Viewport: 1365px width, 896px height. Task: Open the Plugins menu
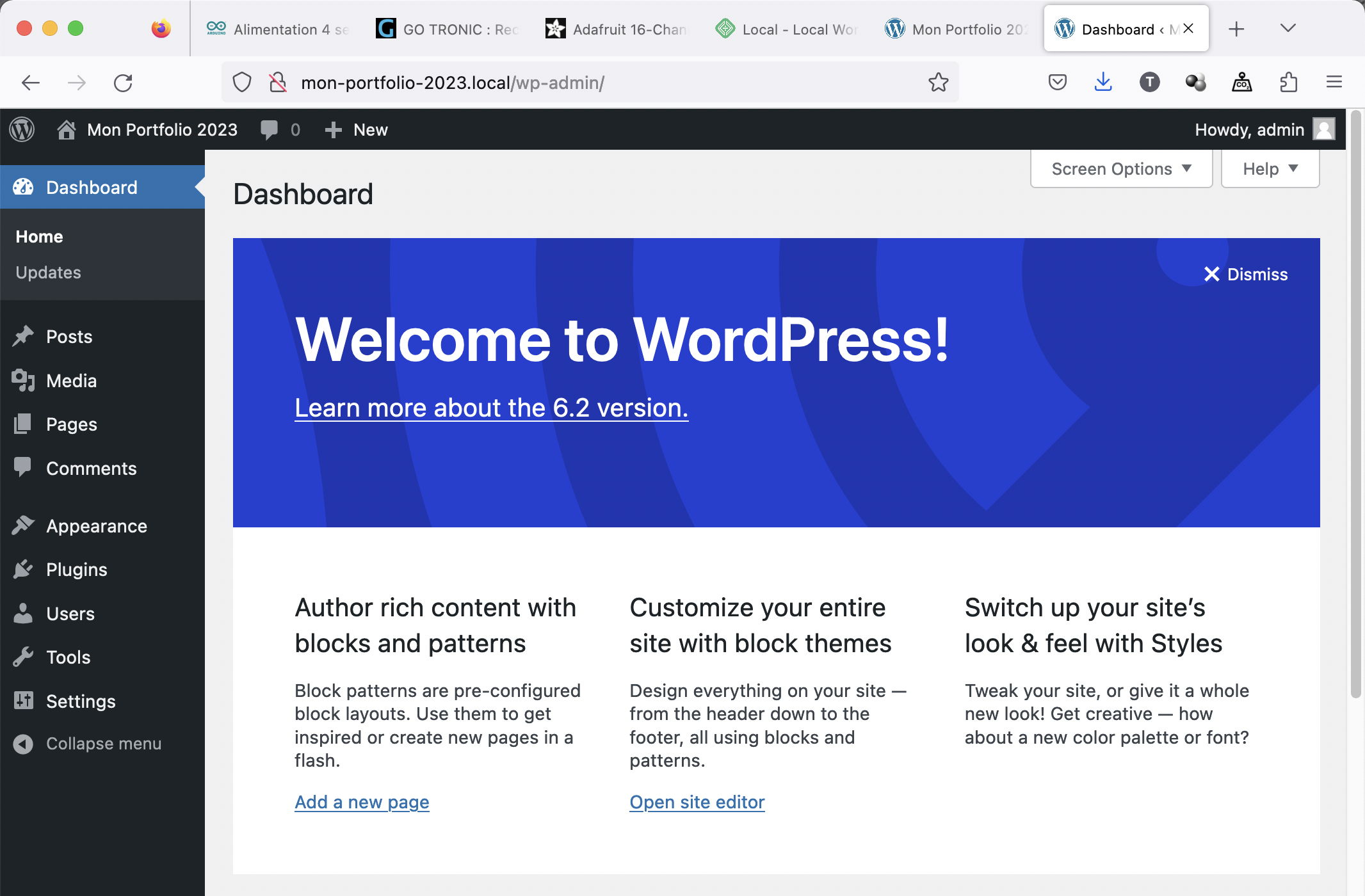pyautogui.click(x=76, y=570)
